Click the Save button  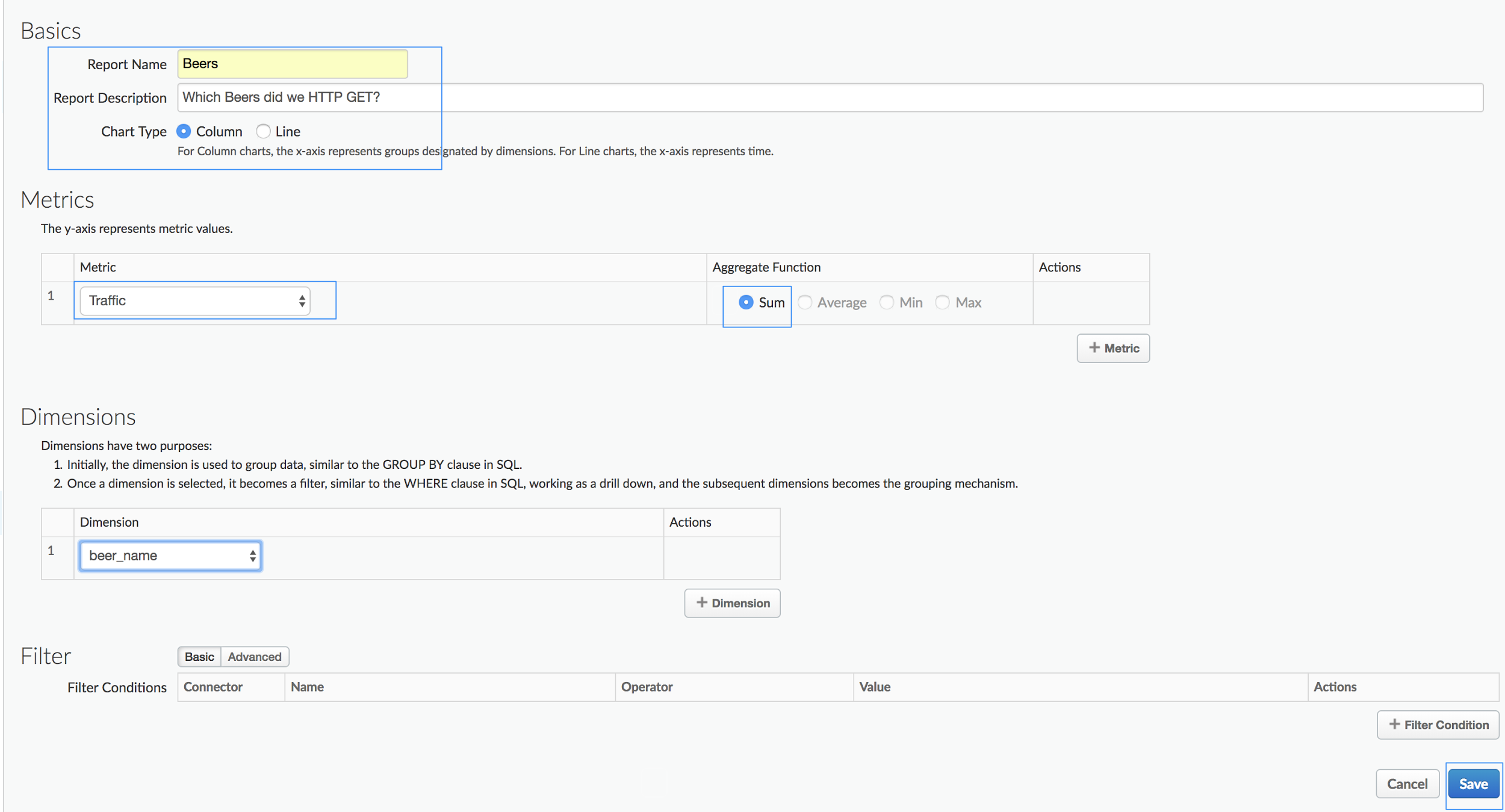pos(1473,784)
